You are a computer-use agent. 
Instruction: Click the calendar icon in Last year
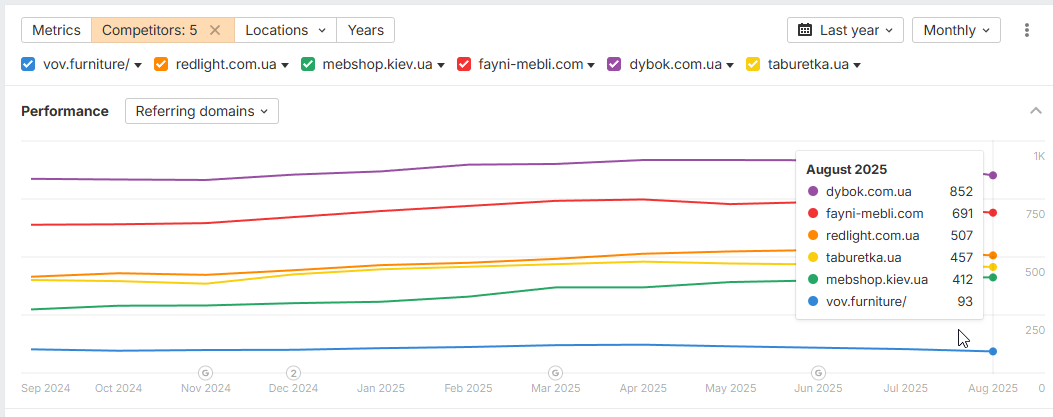click(x=805, y=30)
